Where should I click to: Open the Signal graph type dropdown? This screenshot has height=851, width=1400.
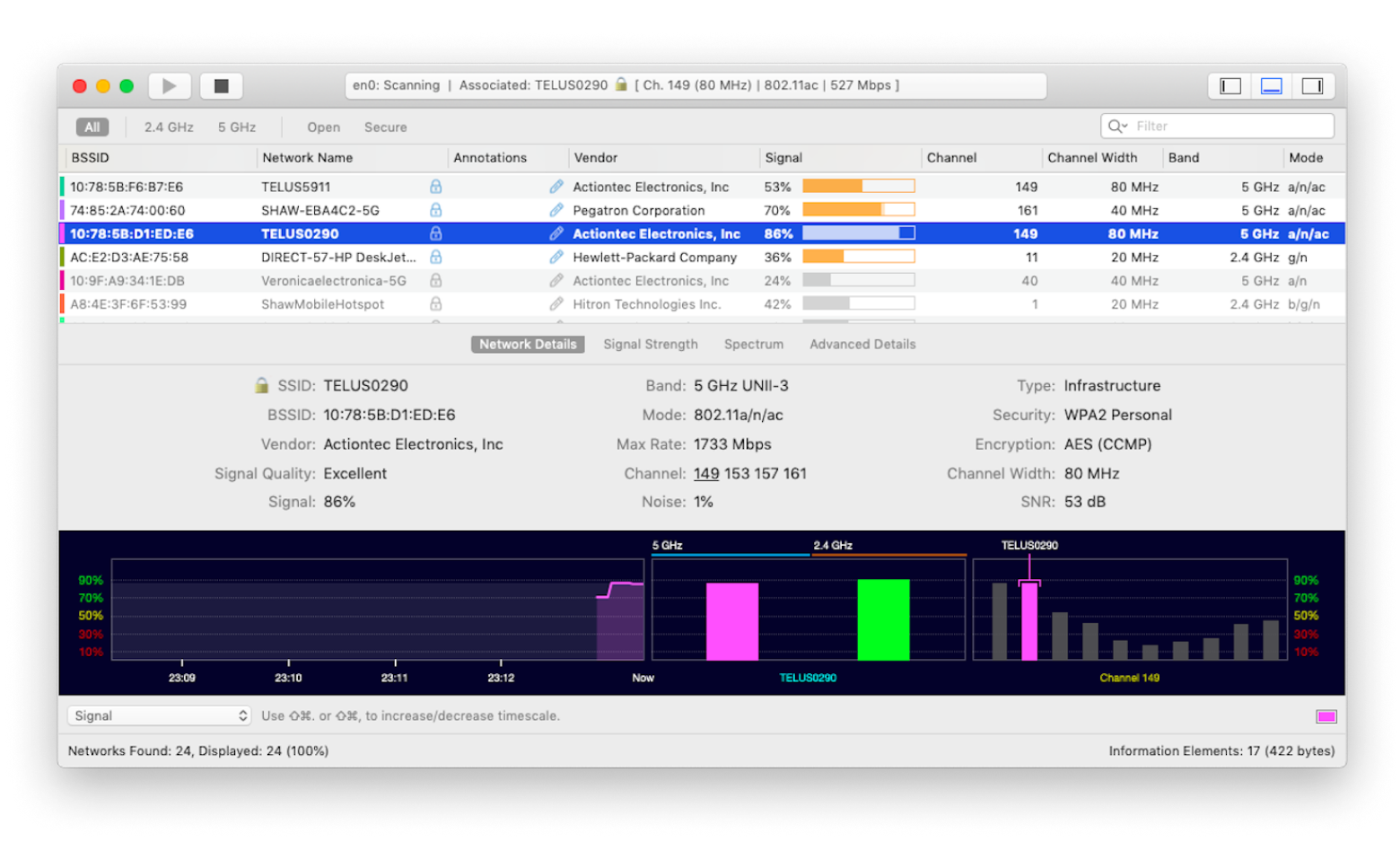click(159, 715)
